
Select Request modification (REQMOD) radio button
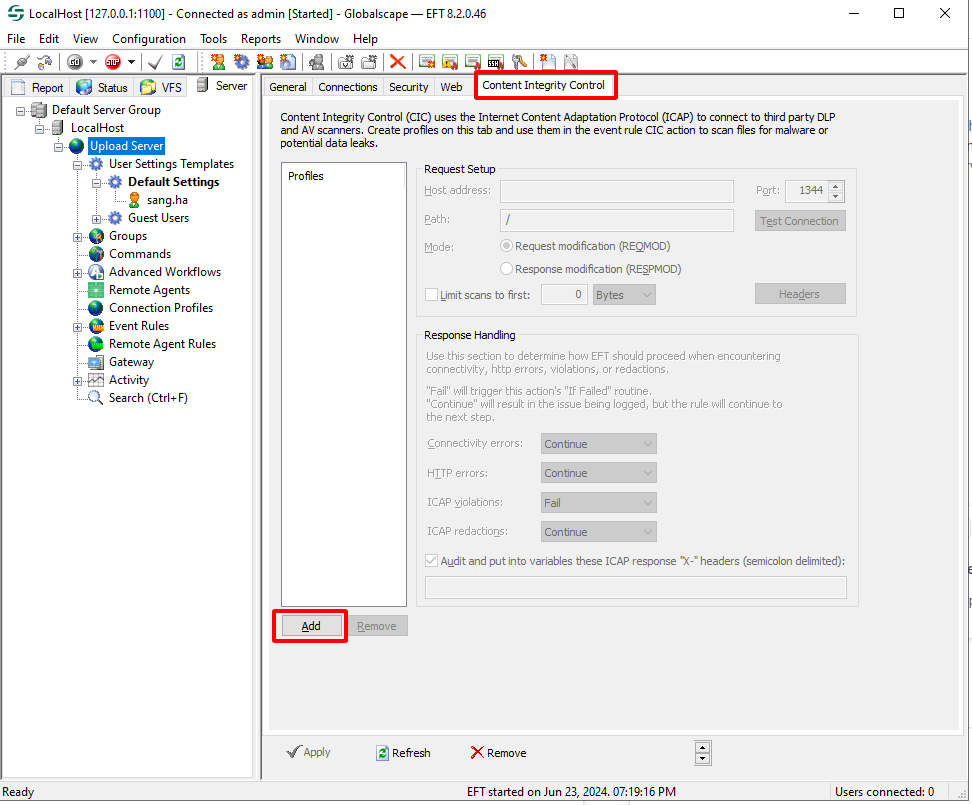506,246
